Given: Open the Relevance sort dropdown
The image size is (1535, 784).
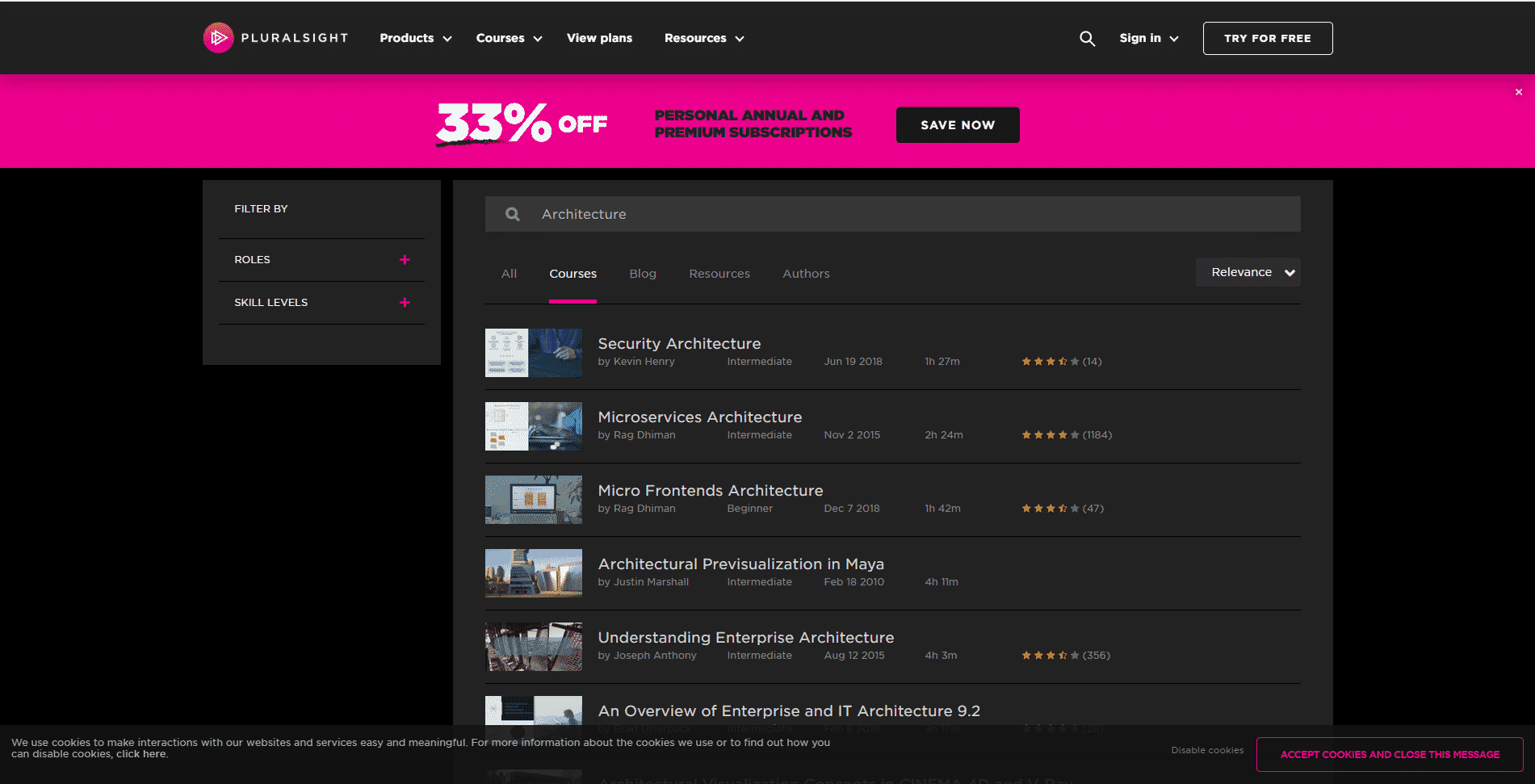Looking at the screenshot, I should click(1248, 272).
